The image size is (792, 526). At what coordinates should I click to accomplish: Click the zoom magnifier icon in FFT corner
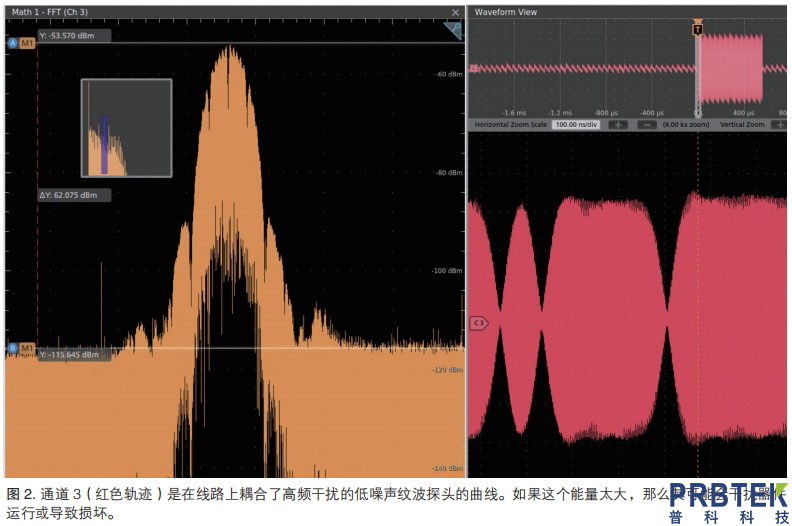(x=452, y=31)
